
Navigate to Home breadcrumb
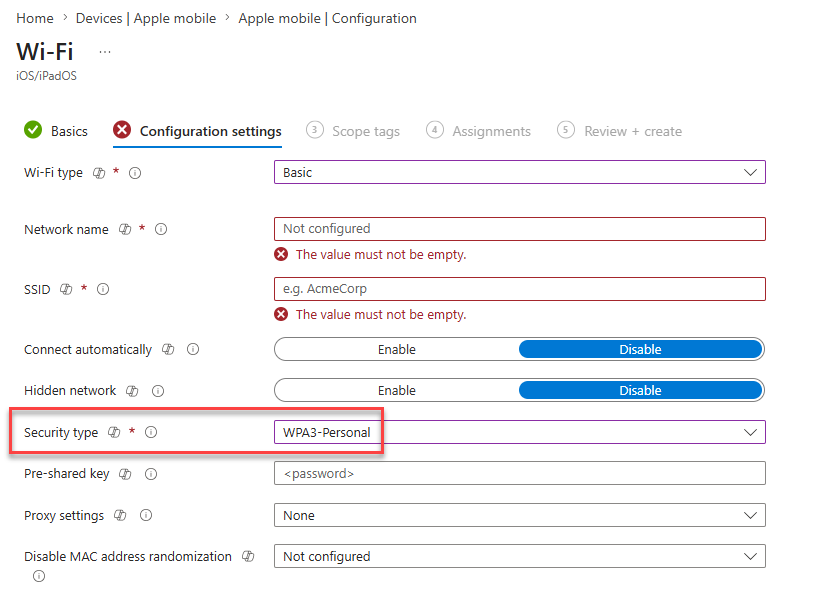coord(35,18)
